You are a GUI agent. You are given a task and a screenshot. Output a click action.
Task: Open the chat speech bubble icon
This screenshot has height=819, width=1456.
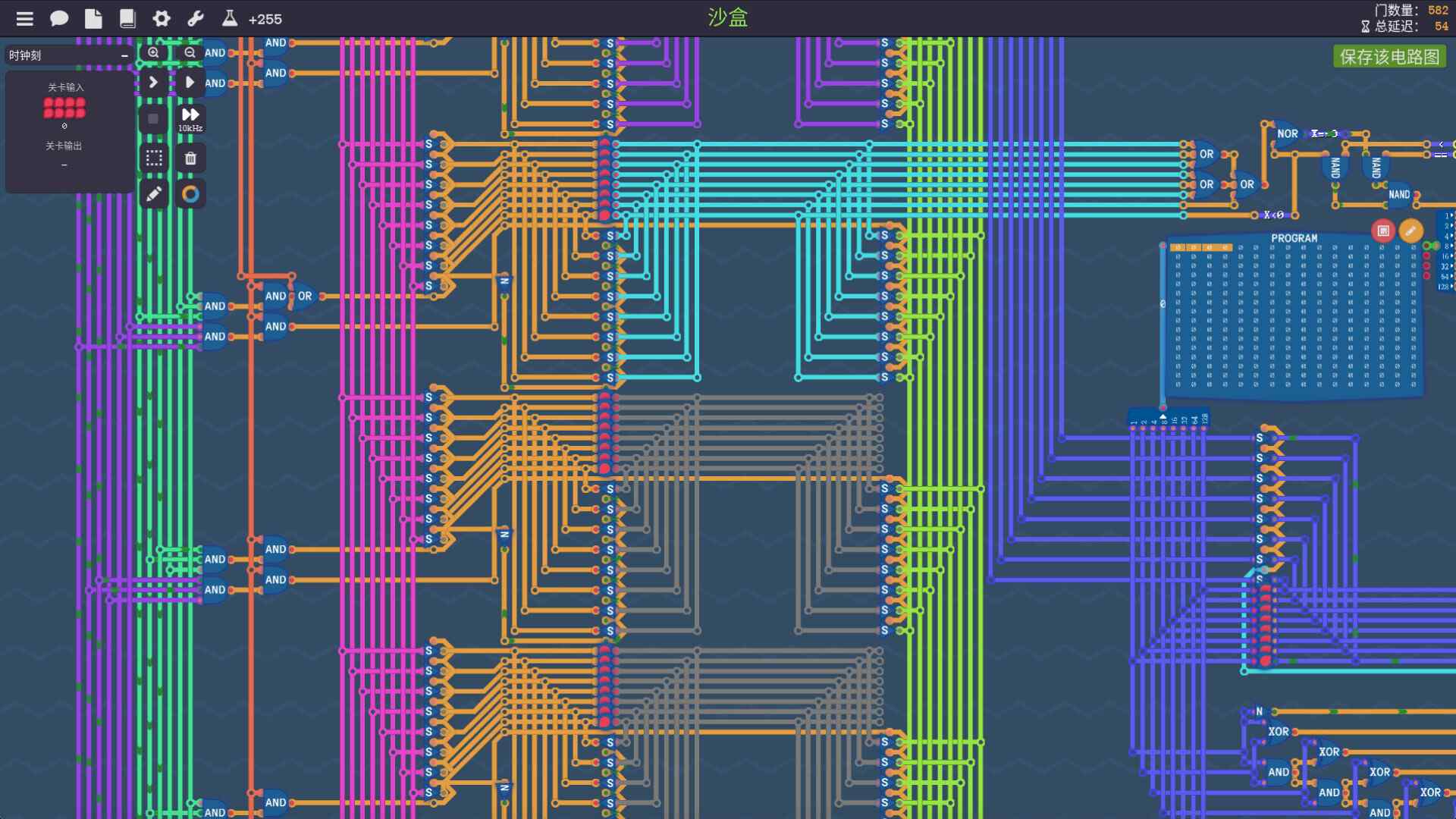[59, 18]
